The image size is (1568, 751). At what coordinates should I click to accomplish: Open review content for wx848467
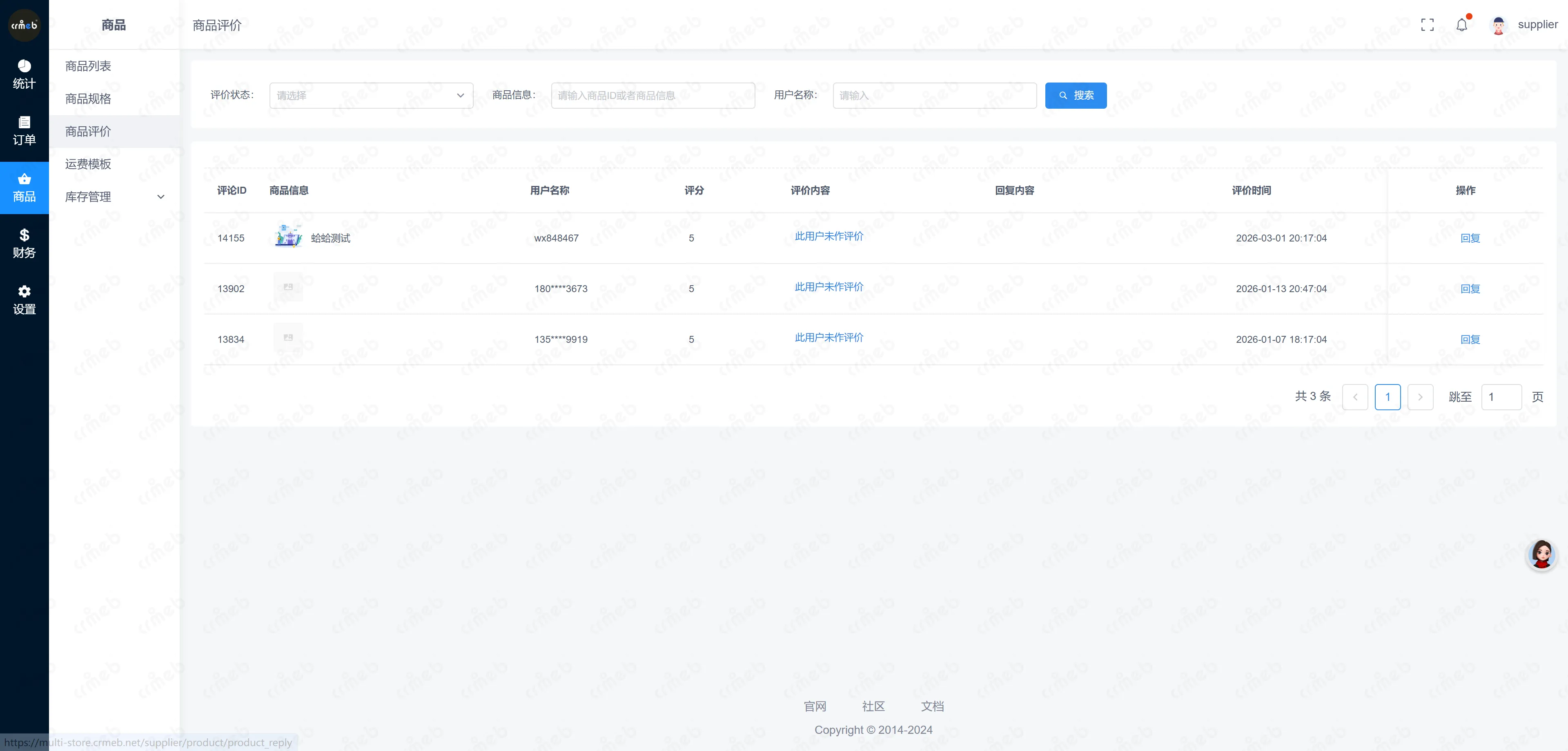pyautogui.click(x=829, y=236)
